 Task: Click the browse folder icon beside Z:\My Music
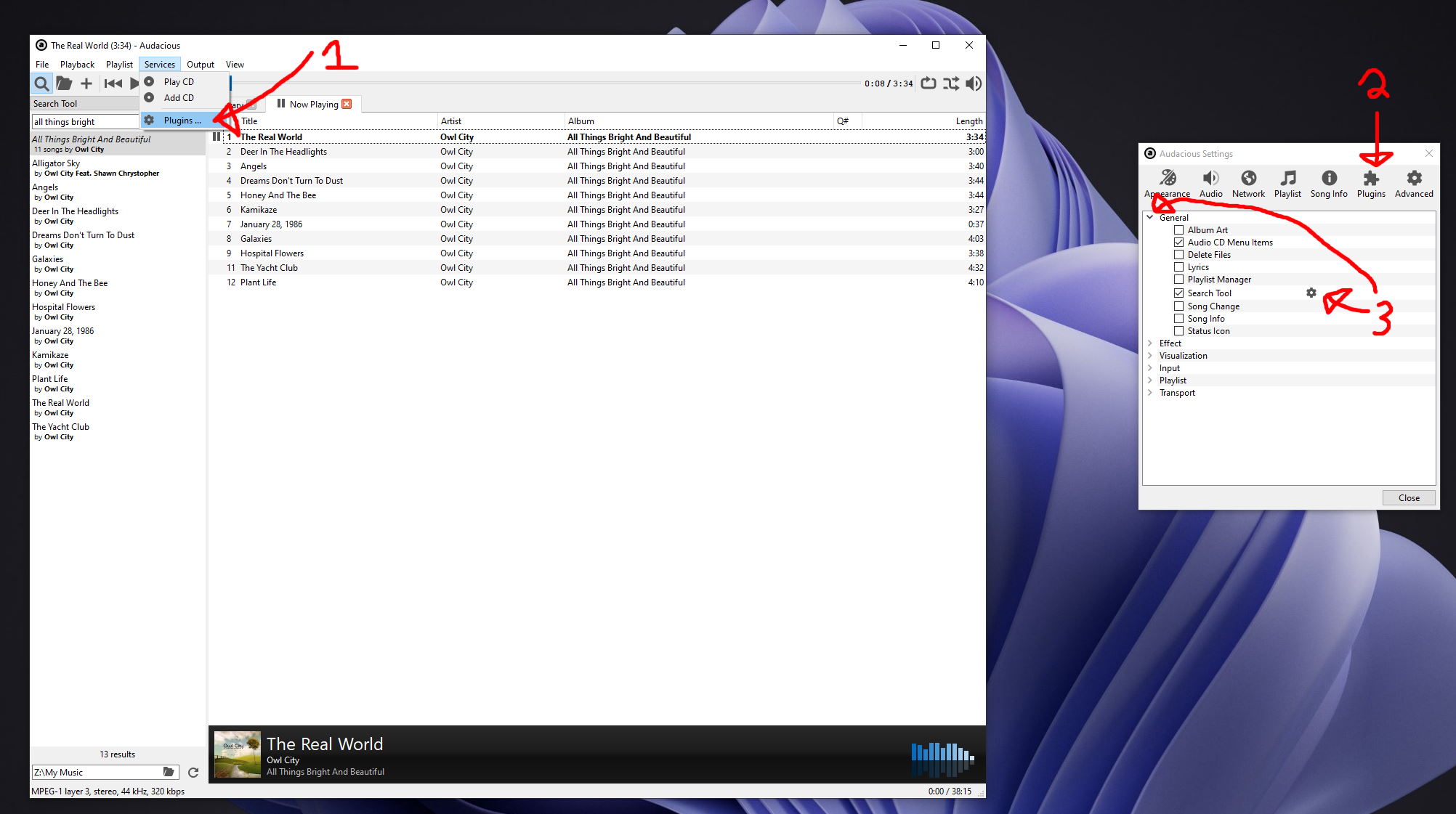click(x=169, y=772)
